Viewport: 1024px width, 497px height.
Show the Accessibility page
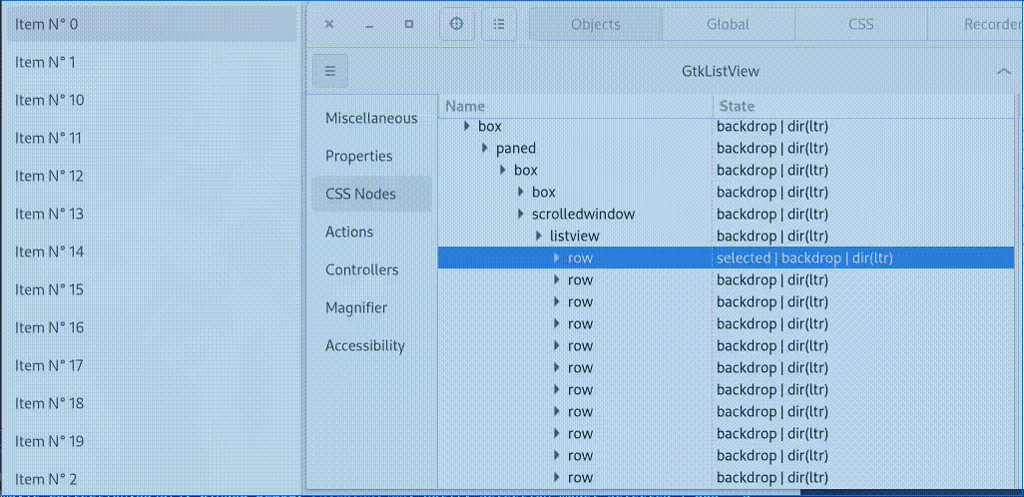365,346
